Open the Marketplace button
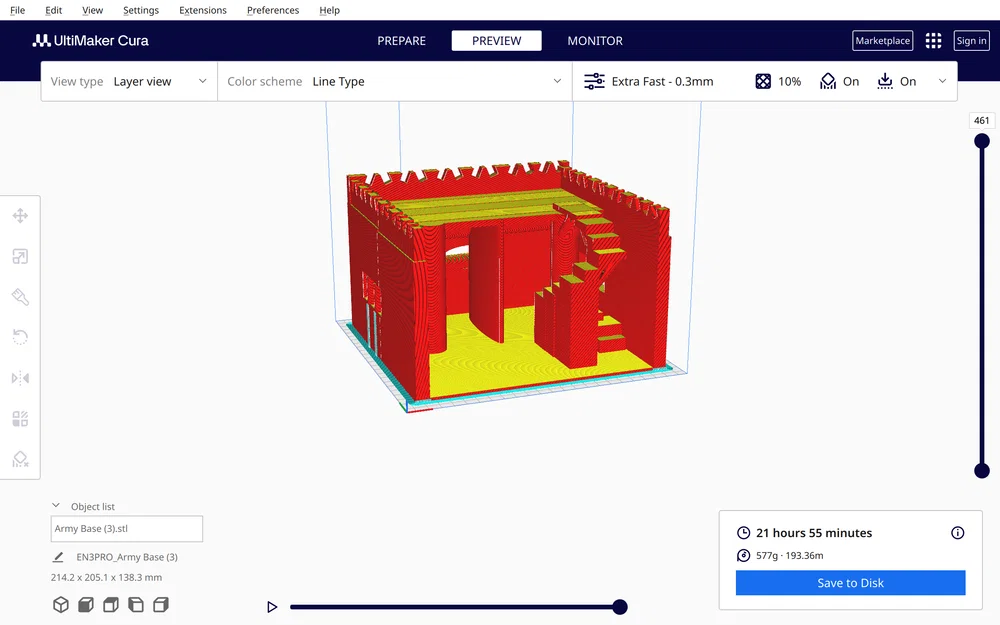 pyautogui.click(x=883, y=41)
